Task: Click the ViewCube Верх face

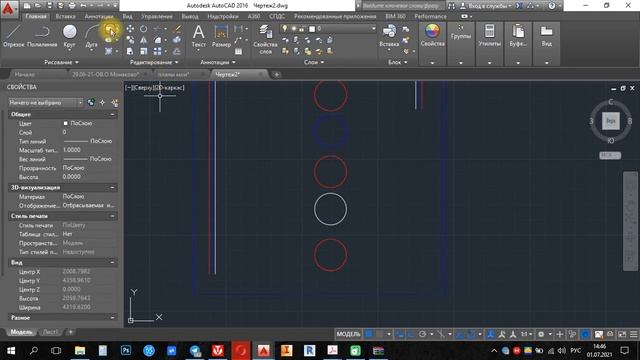Action: 611,121
